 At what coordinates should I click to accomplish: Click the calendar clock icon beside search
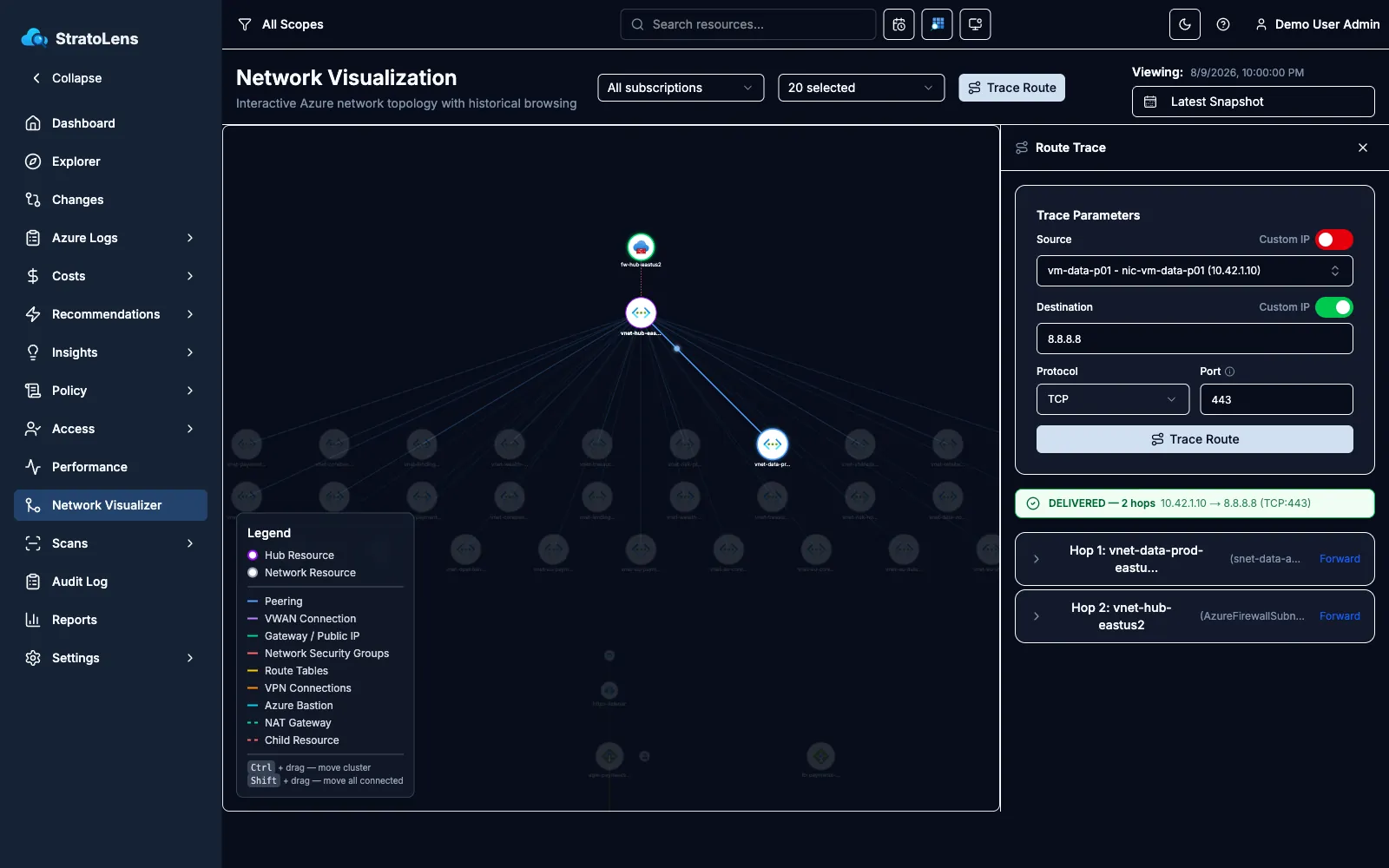coord(899,24)
